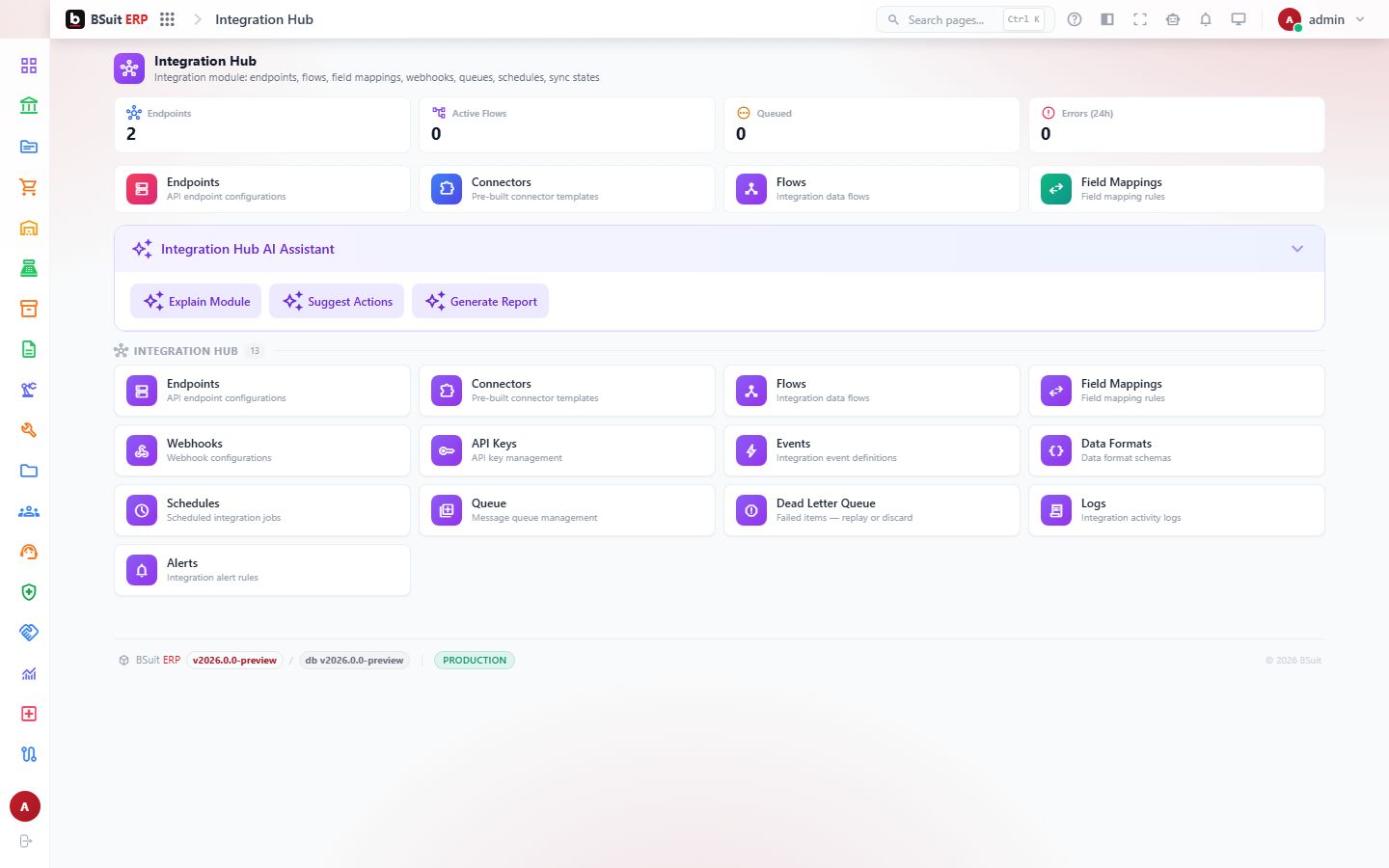Viewport: 1389px width, 868px height.
Task: Open the Webhooks card
Action: tap(262, 450)
